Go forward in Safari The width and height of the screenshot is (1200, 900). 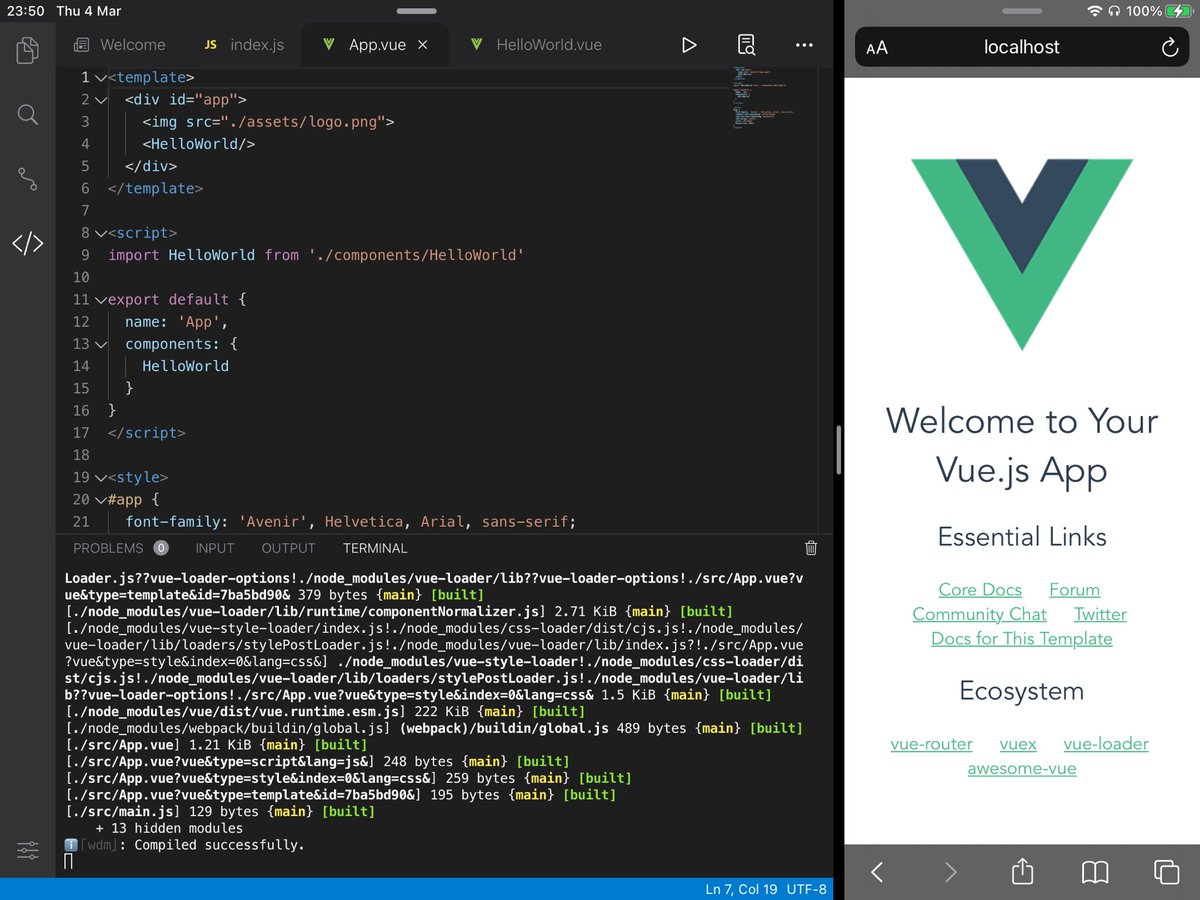click(x=950, y=872)
